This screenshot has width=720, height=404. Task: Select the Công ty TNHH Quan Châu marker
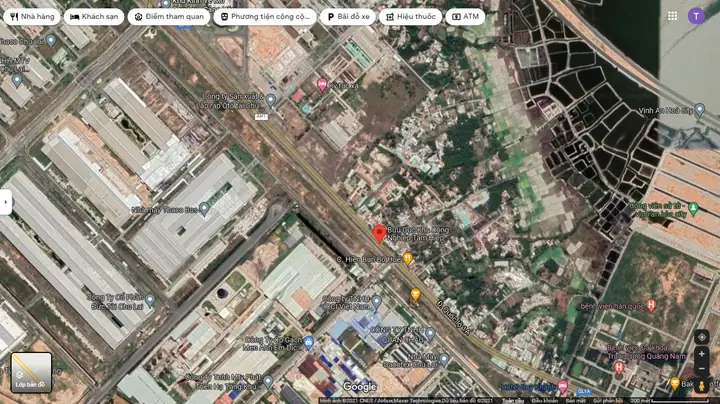(x=430, y=334)
